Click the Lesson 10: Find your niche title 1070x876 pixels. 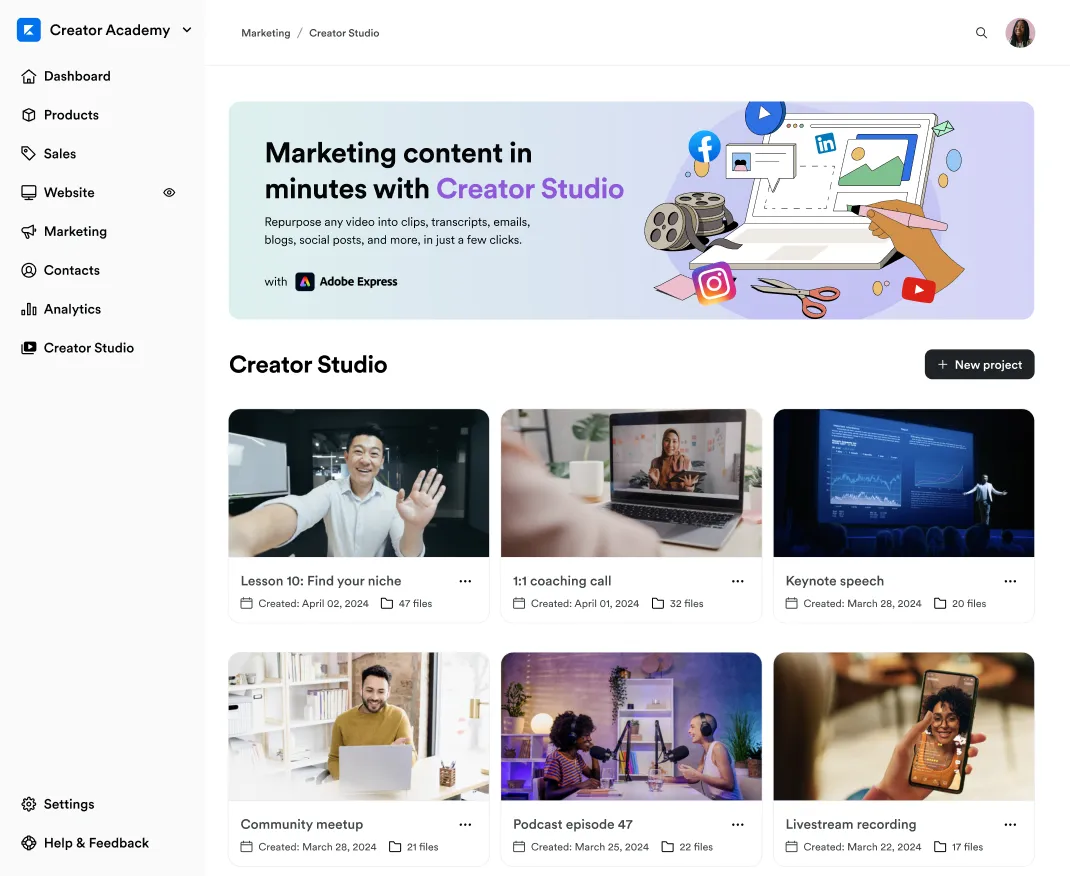[x=321, y=581]
